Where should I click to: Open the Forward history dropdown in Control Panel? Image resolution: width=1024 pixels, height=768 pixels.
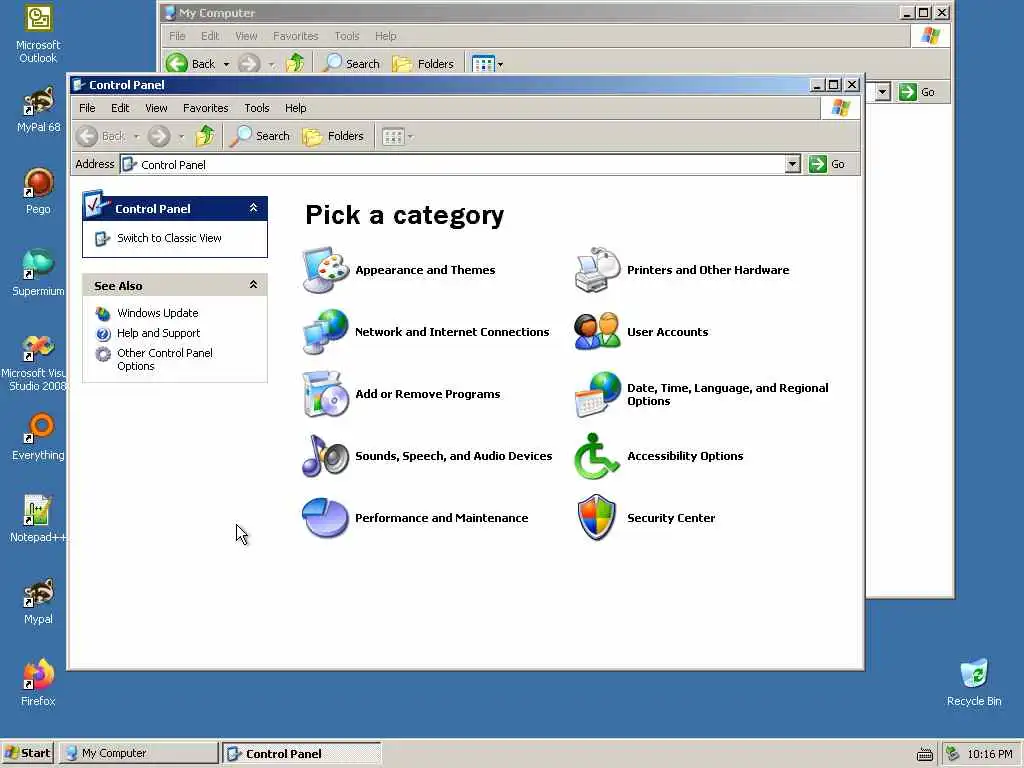182,136
